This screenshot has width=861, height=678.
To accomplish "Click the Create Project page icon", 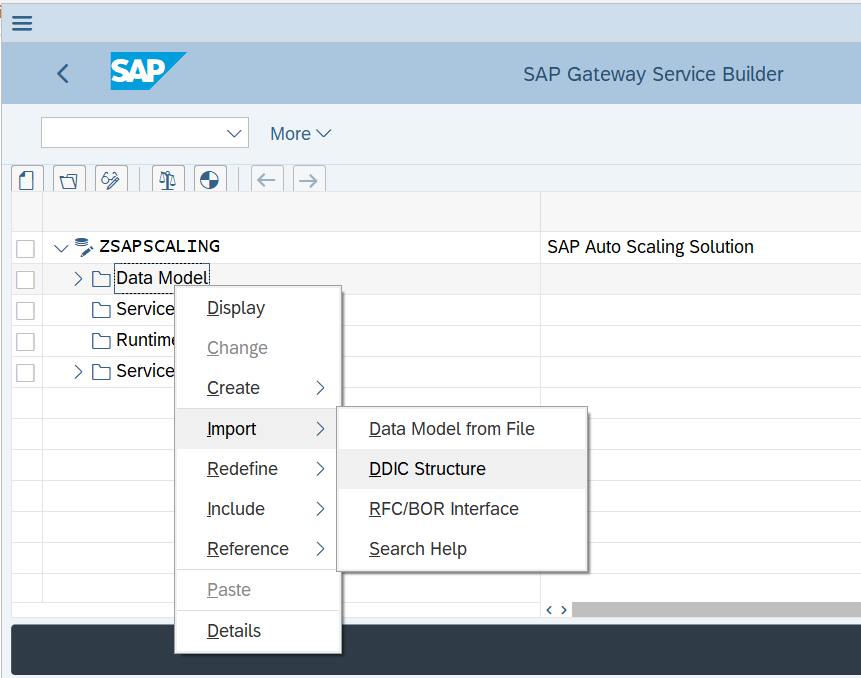I will click(x=27, y=180).
